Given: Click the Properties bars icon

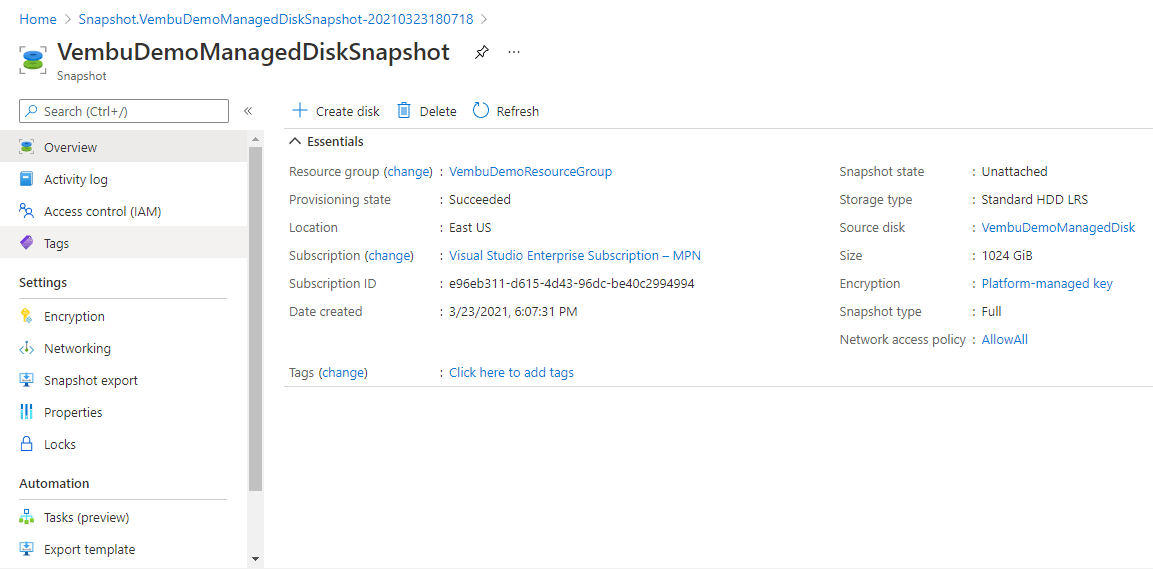Looking at the screenshot, I should click(x=26, y=412).
